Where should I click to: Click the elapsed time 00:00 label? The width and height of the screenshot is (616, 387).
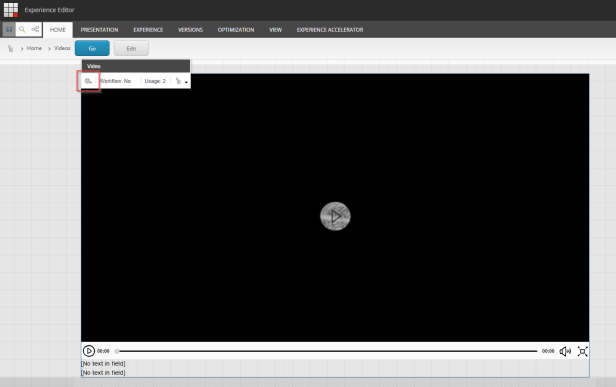point(103,351)
